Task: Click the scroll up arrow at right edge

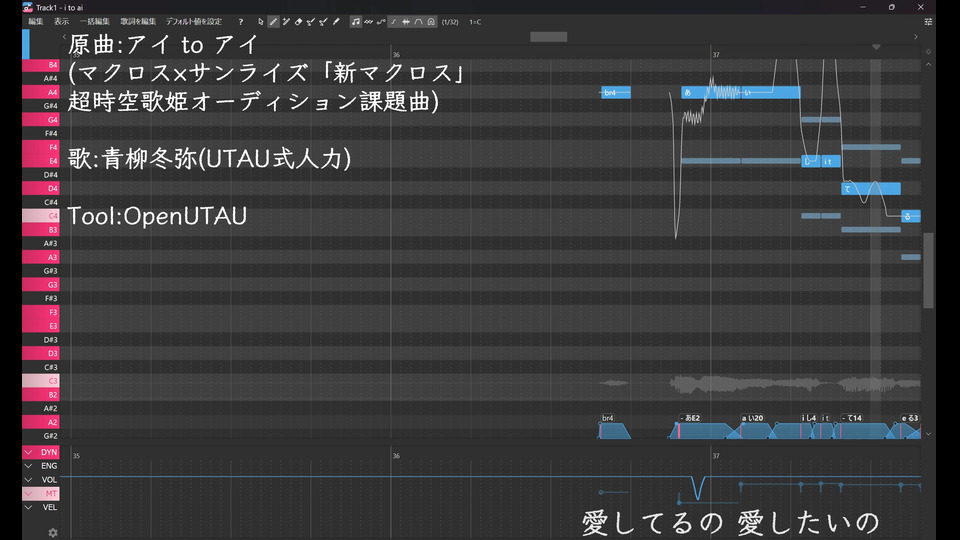Action: pos(928,64)
